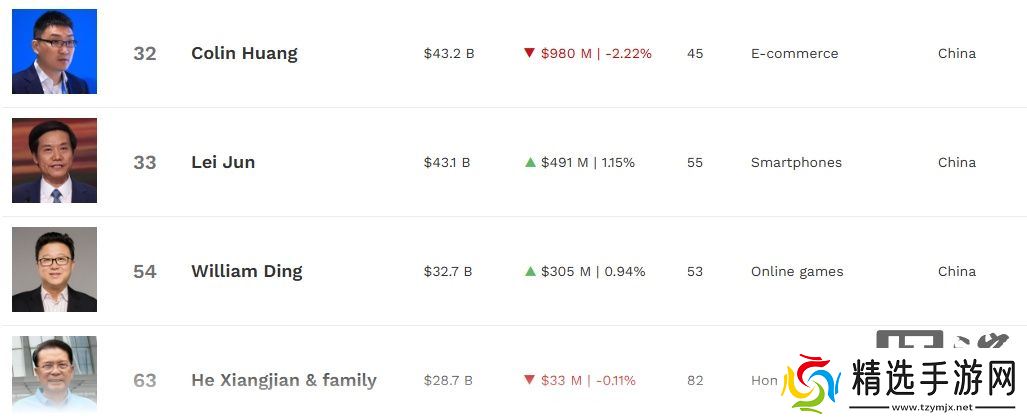The width and height of the screenshot is (1027, 420).
Task: Open the Lei Jun name link
Action: click(x=223, y=162)
